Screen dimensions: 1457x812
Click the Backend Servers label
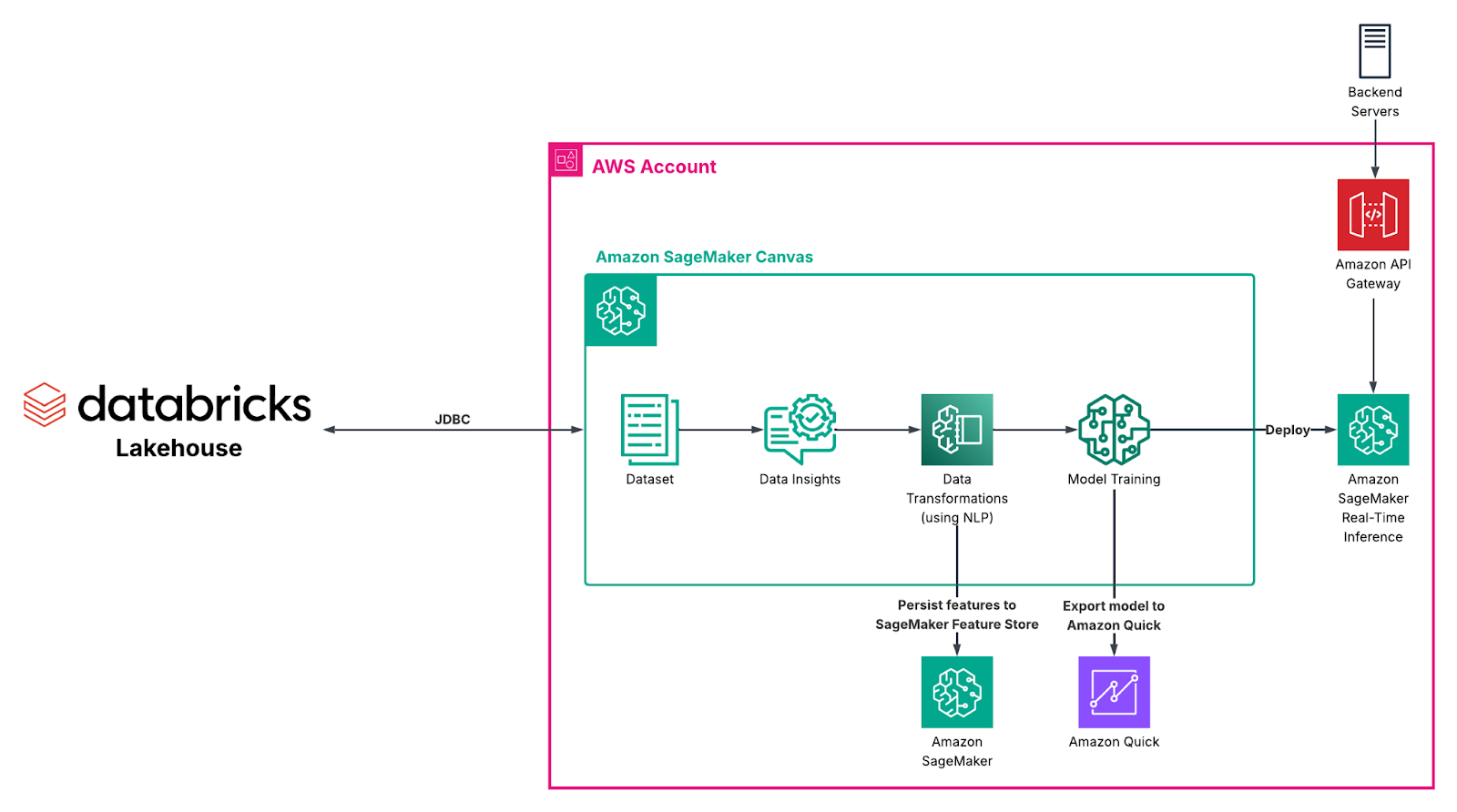coord(1375,102)
